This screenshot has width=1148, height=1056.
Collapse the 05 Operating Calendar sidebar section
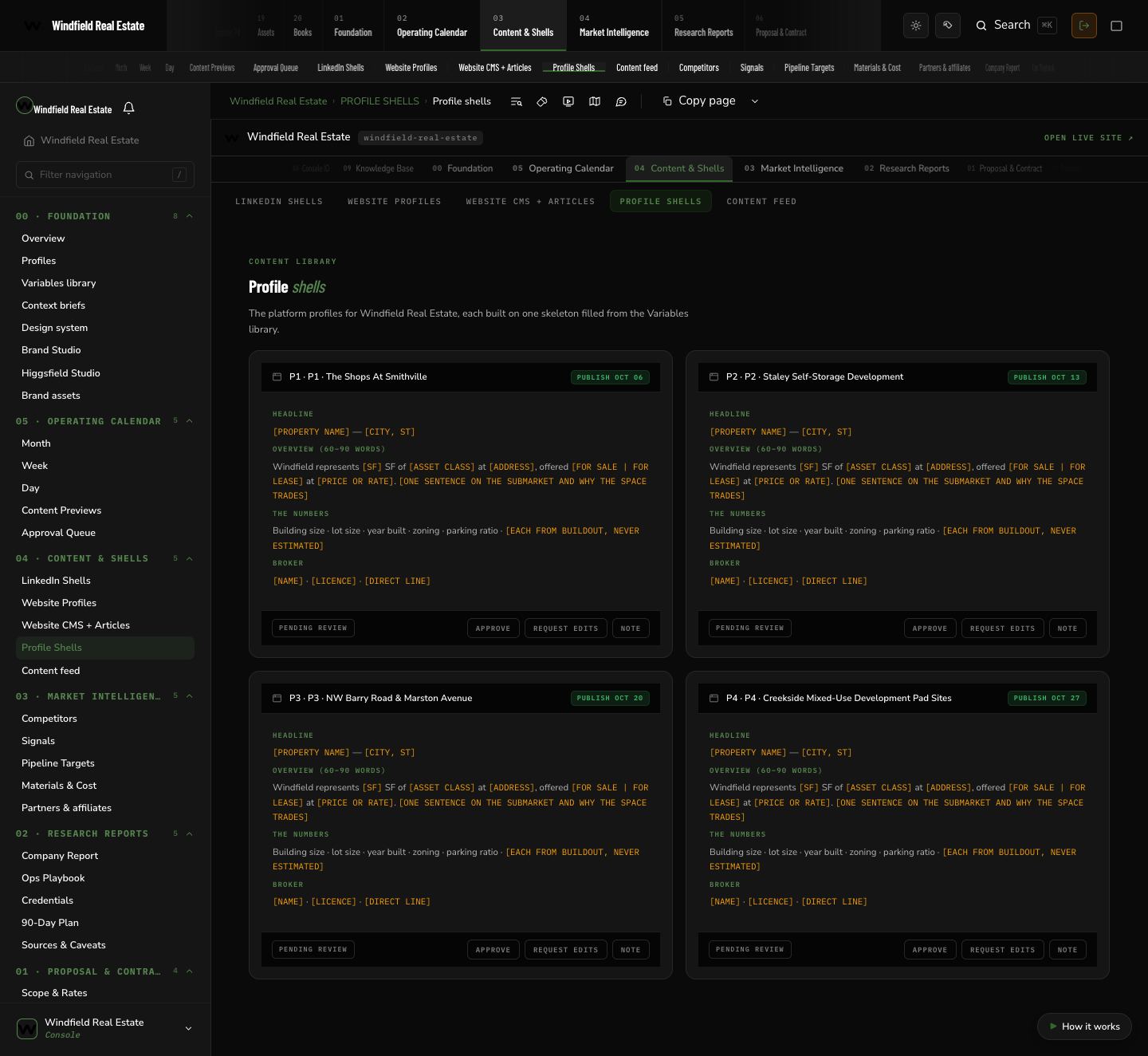(x=190, y=421)
